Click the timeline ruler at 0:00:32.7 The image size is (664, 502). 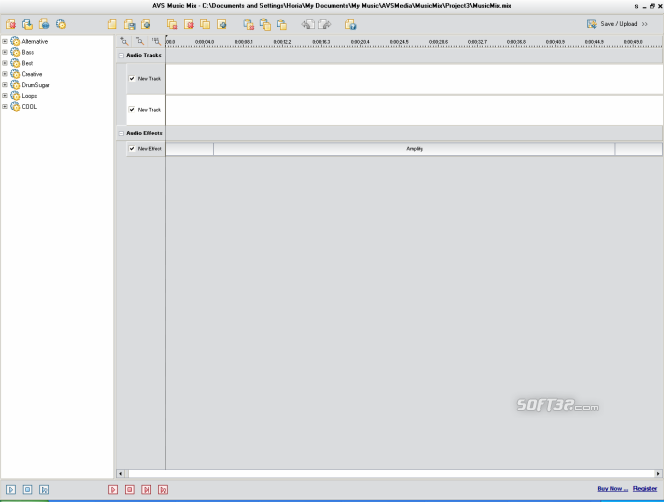tap(477, 42)
